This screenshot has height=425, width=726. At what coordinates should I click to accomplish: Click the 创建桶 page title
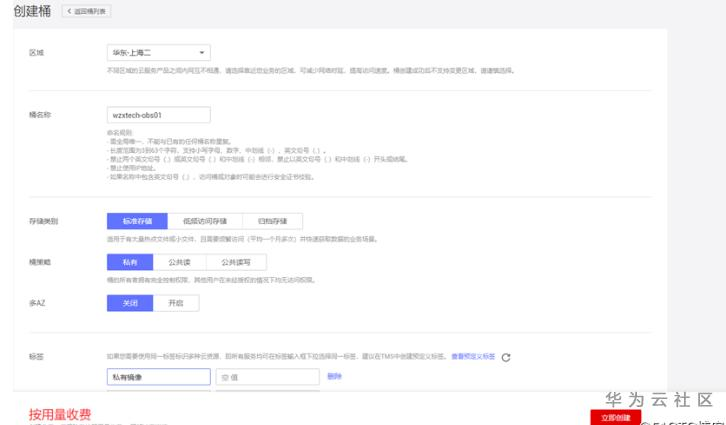[32, 11]
